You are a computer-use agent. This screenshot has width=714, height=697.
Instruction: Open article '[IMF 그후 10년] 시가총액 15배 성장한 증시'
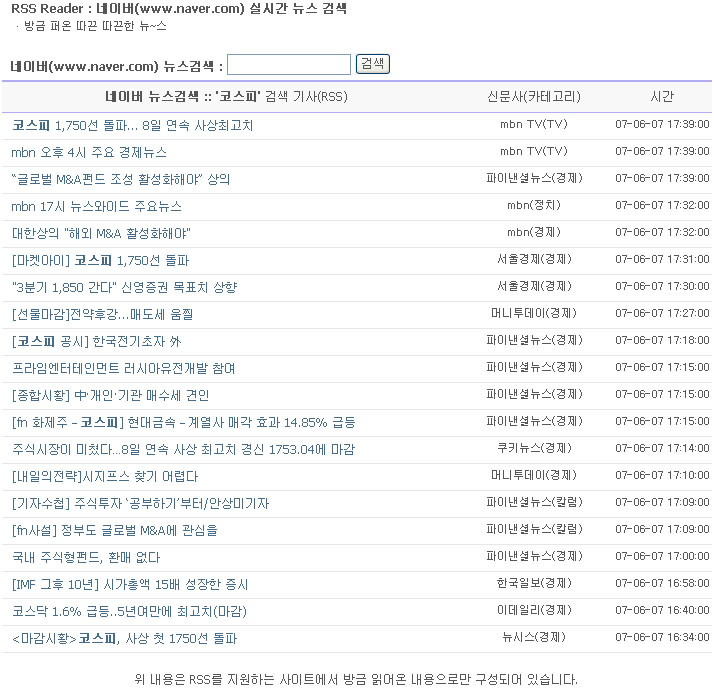[130, 584]
